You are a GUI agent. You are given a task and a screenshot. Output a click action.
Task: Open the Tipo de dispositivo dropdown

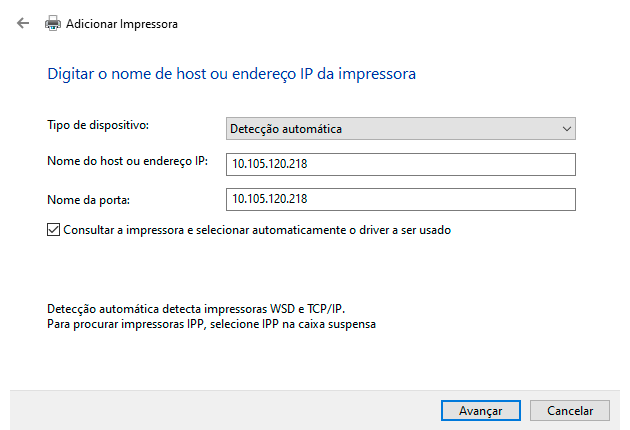tap(400, 129)
